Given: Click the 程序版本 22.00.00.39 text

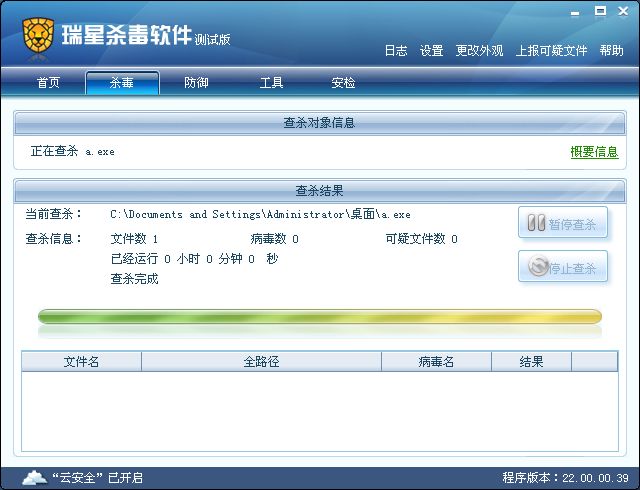Looking at the screenshot, I should 565,477.
